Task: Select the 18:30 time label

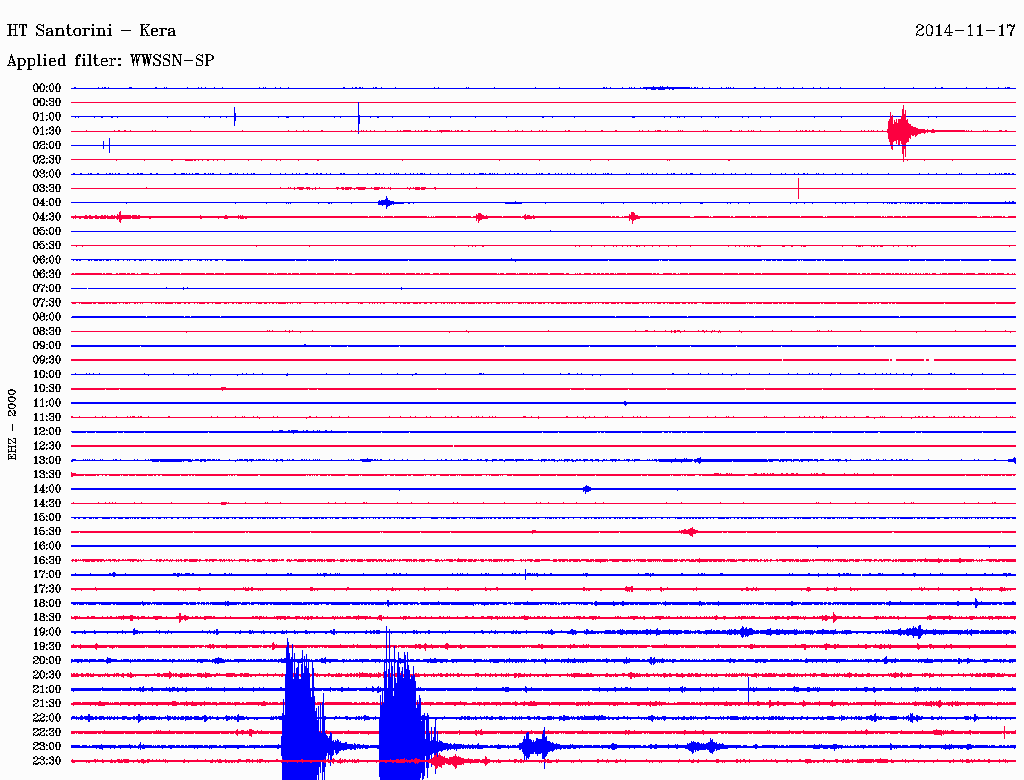Action: (x=47, y=617)
